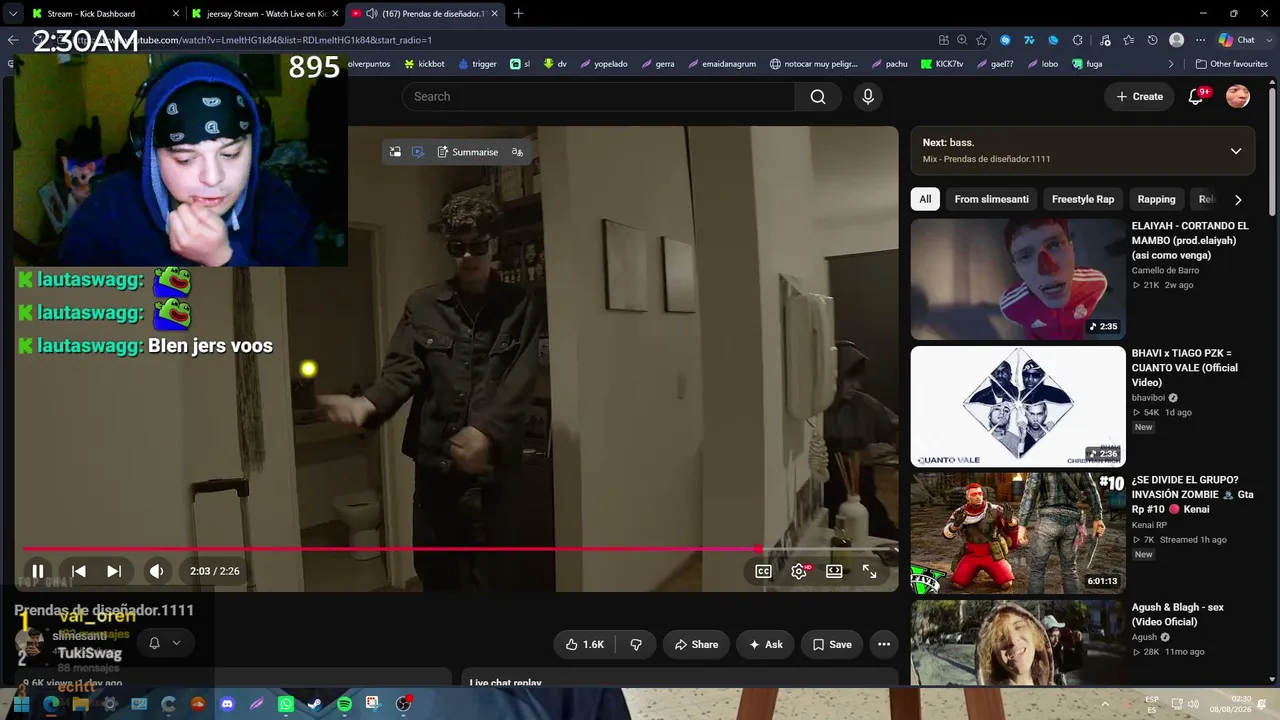Screen dimensions: 1280x720
Task: Skip to the previous video
Action: [x=78, y=571]
